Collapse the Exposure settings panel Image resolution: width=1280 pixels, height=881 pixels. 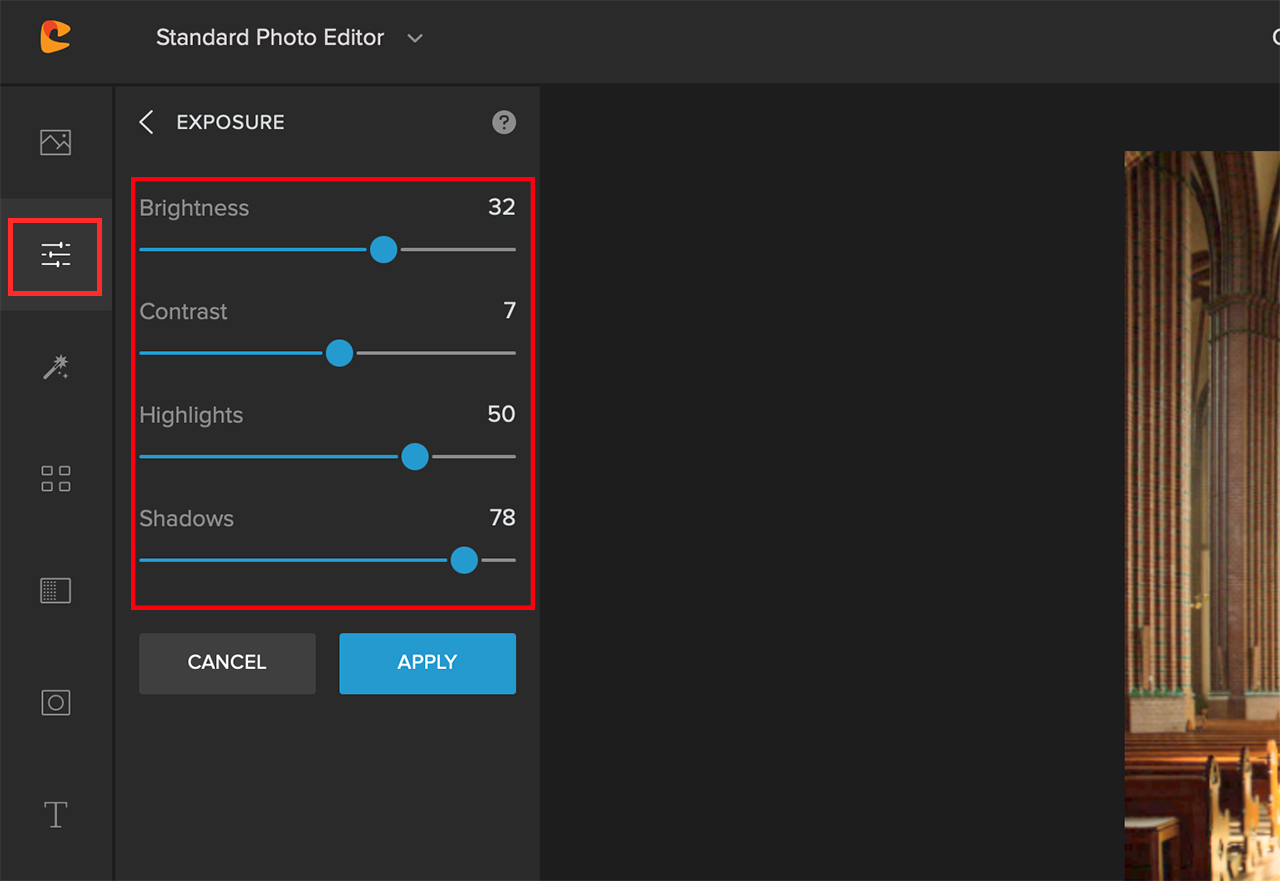[x=146, y=121]
